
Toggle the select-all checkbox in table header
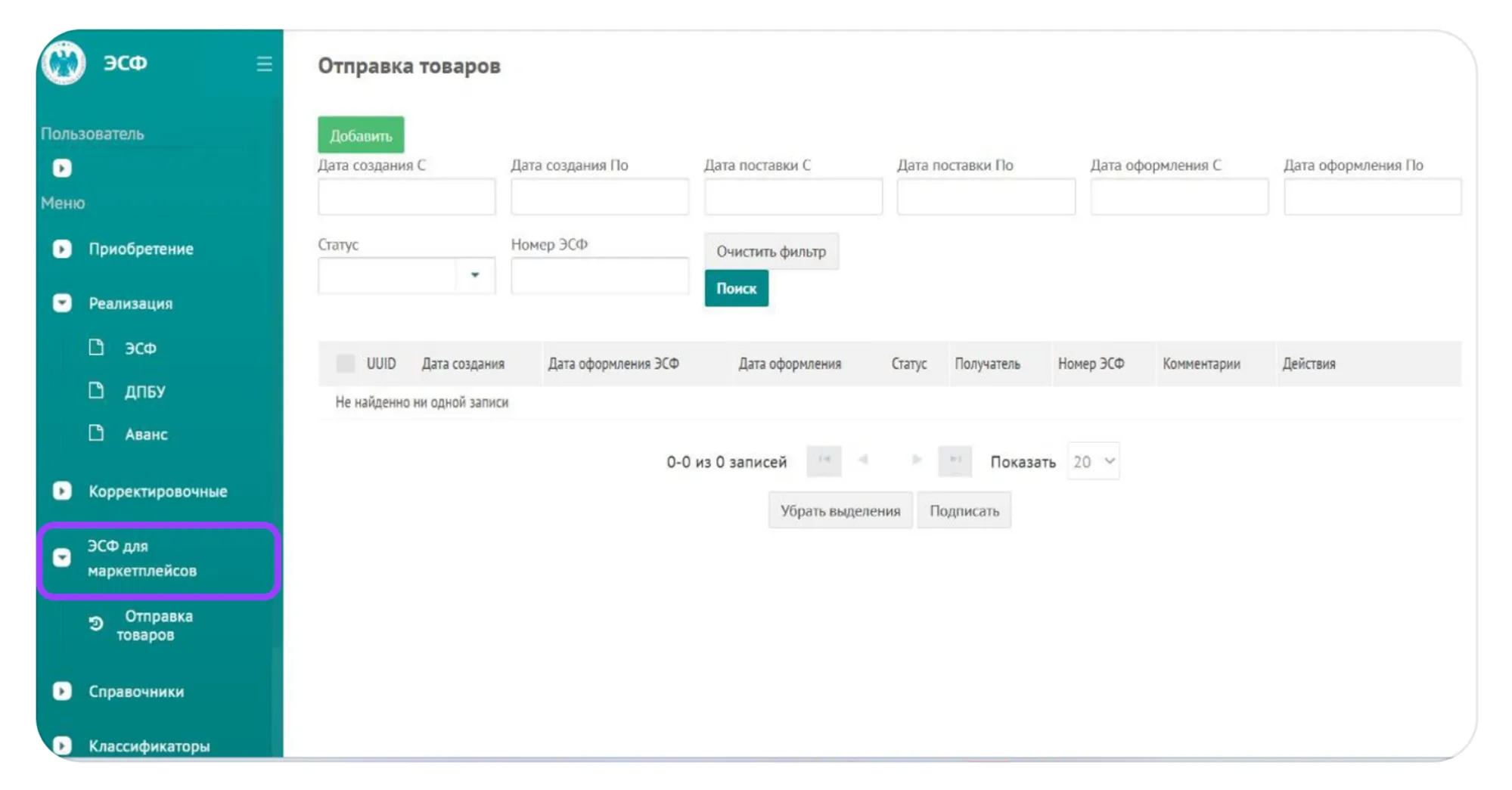[x=346, y=364]
